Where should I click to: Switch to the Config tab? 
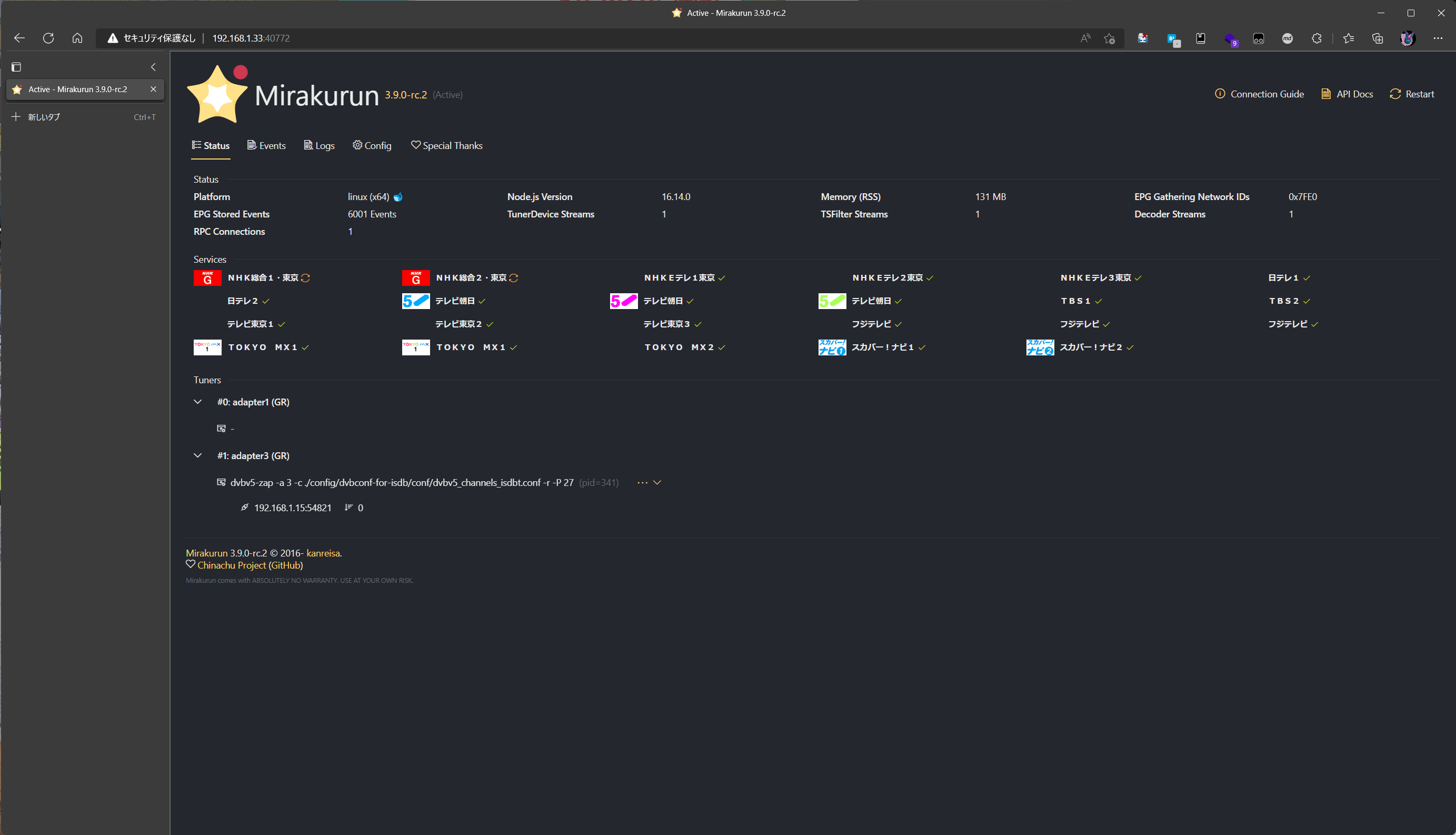[x=372, y=146]
